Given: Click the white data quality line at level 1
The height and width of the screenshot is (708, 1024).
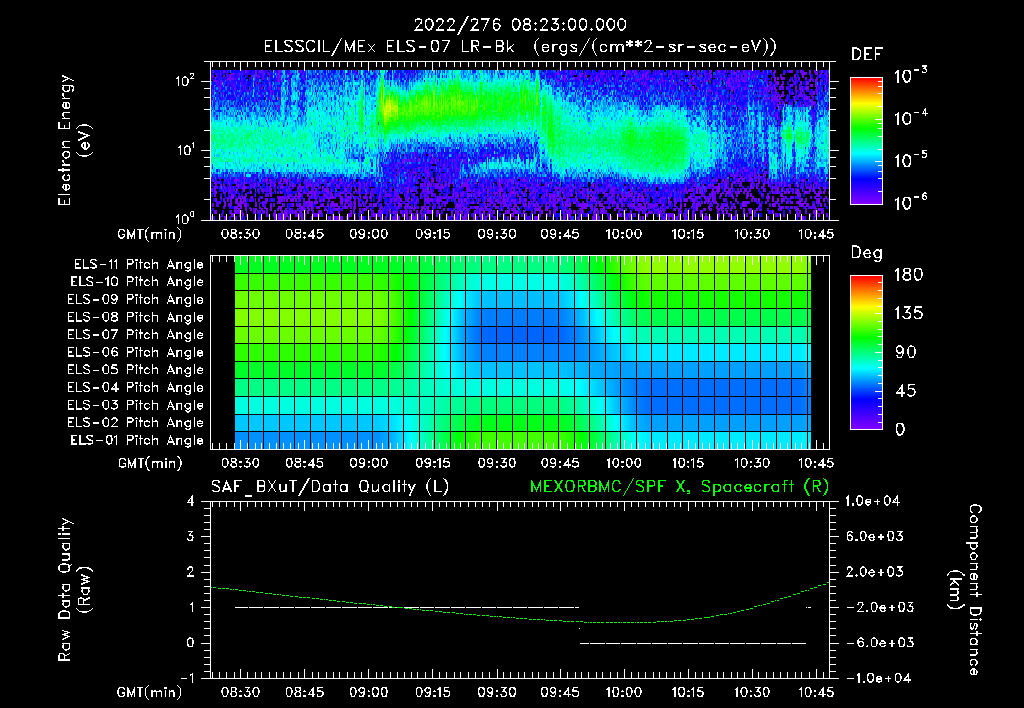Looking at the screenshot, I should [x=407, y=607].
